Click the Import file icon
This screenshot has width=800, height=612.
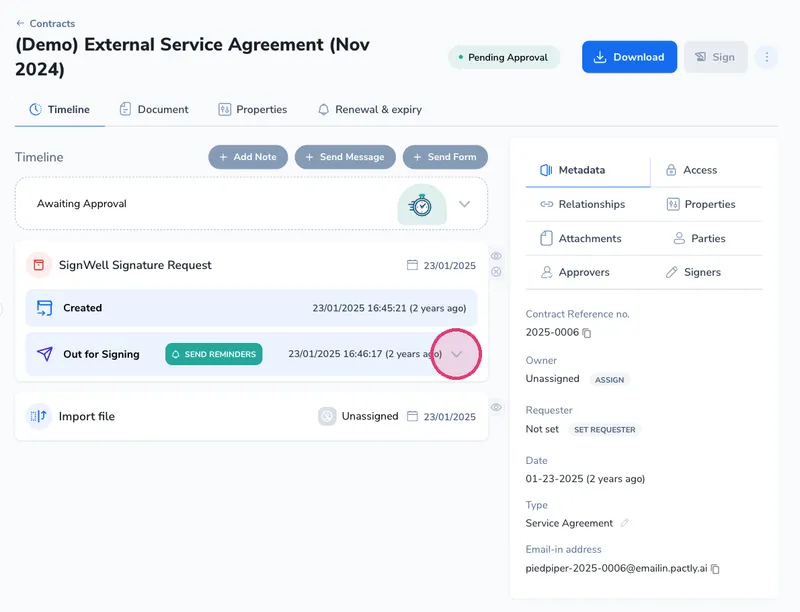pos(39,416)
